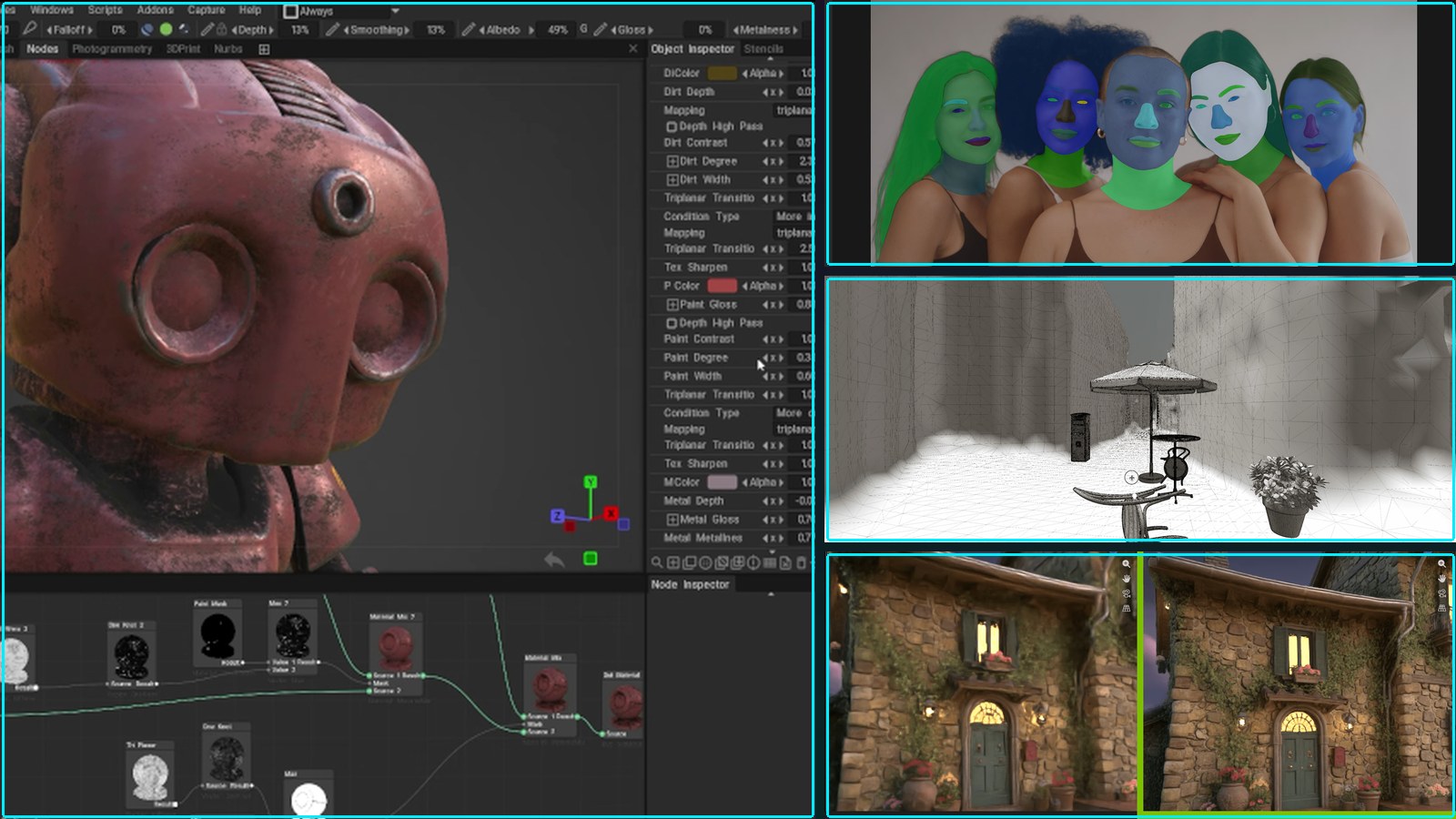Click the brush icon left of Falloff
Viewport: 1456px width, 819px height.
(29, 29)
